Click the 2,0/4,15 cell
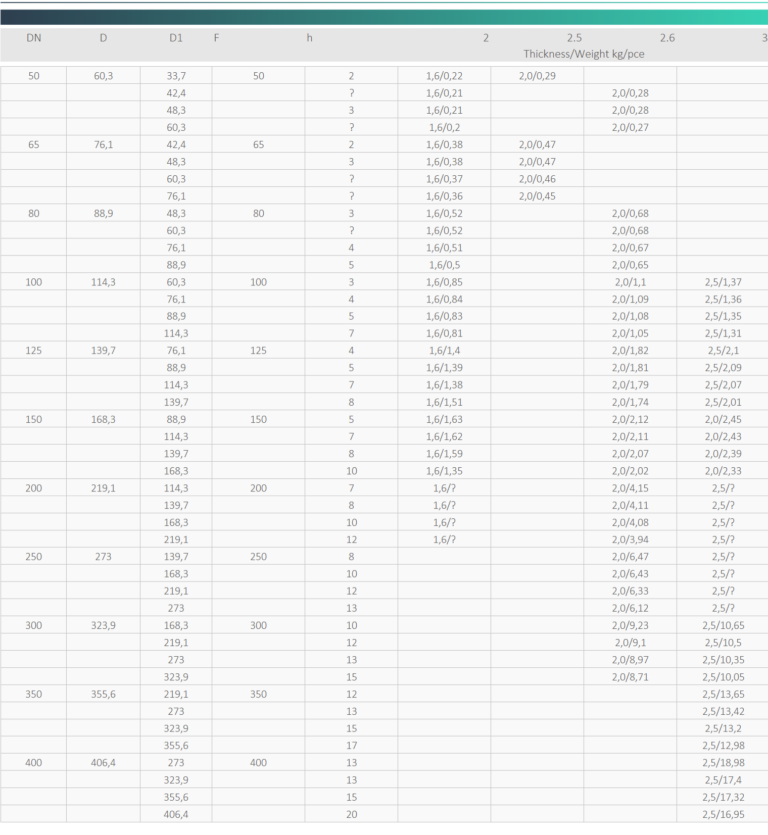 pyautogui.click(x=630, y=488)
